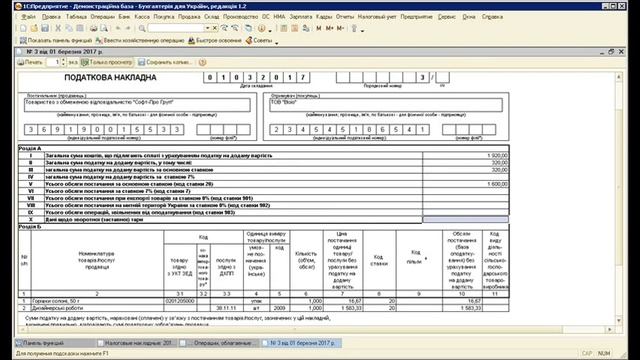Click the round Help info icon

(x=262, y=28)
